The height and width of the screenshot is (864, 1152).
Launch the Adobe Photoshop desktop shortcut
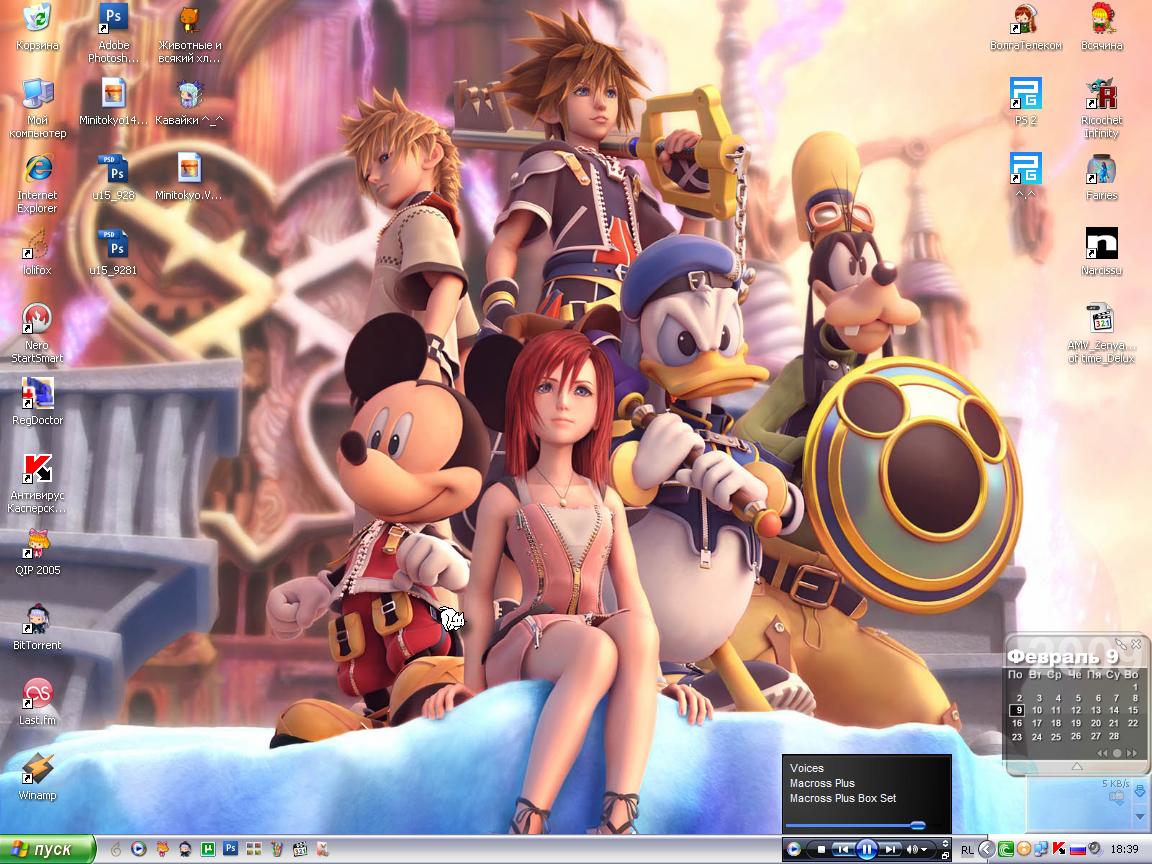[x=113, y=33]
